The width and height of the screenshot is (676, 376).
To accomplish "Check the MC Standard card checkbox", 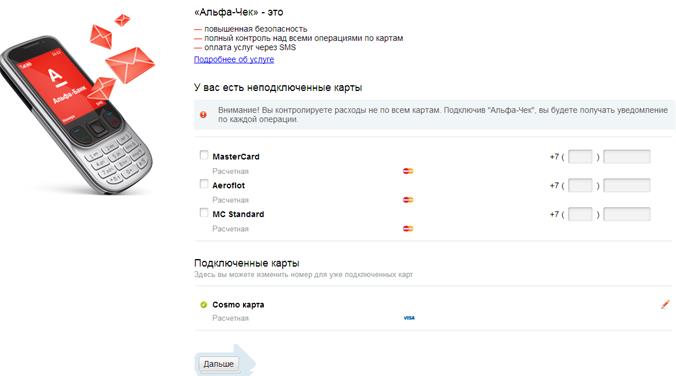I will point(204,213).
